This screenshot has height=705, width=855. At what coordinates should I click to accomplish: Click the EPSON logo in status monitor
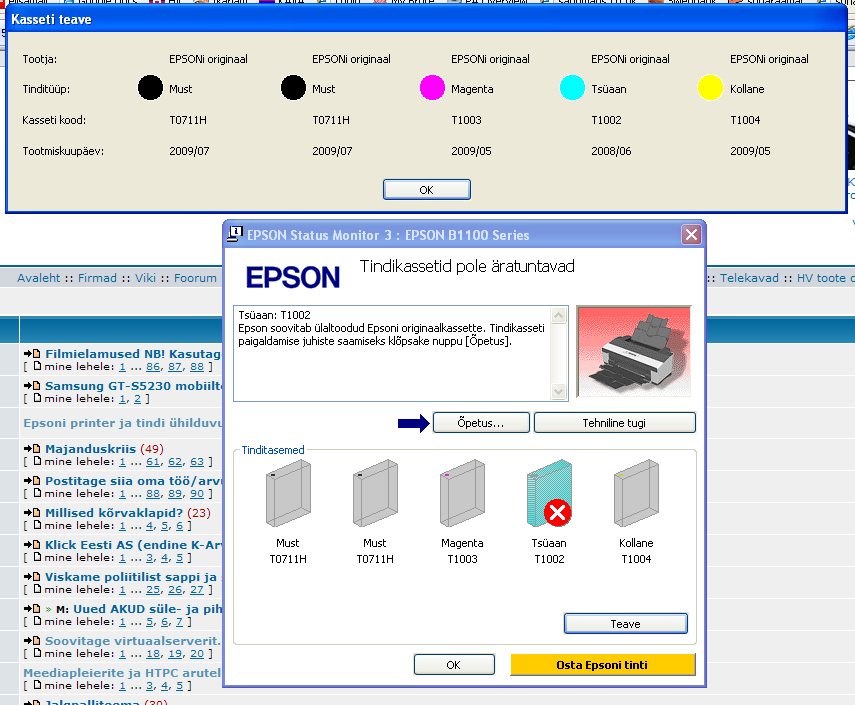(x=293, y=278)
